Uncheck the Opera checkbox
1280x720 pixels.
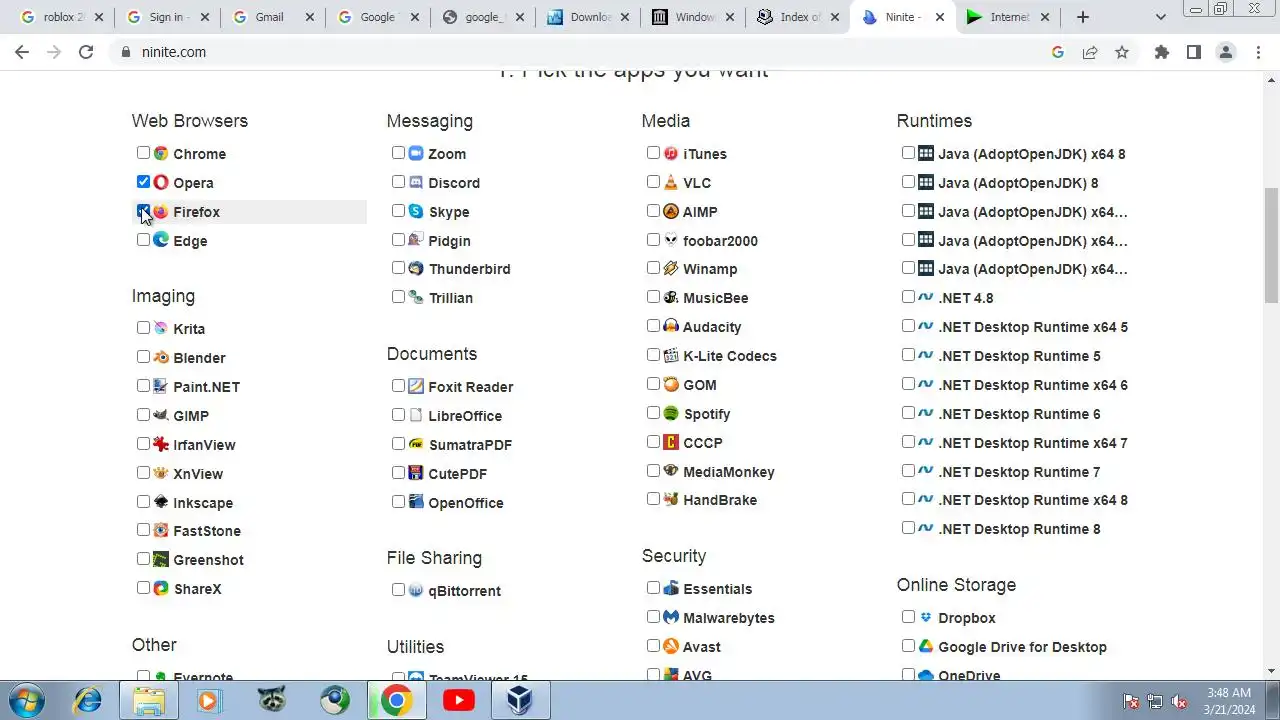tap(143, 182)
